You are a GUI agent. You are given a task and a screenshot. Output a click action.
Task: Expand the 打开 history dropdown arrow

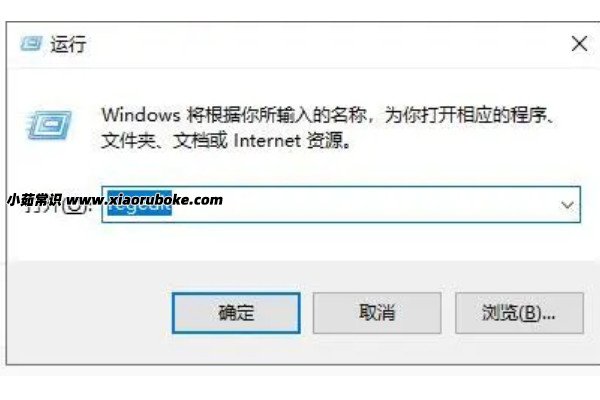pyautogui.click(x=567, y=205)
